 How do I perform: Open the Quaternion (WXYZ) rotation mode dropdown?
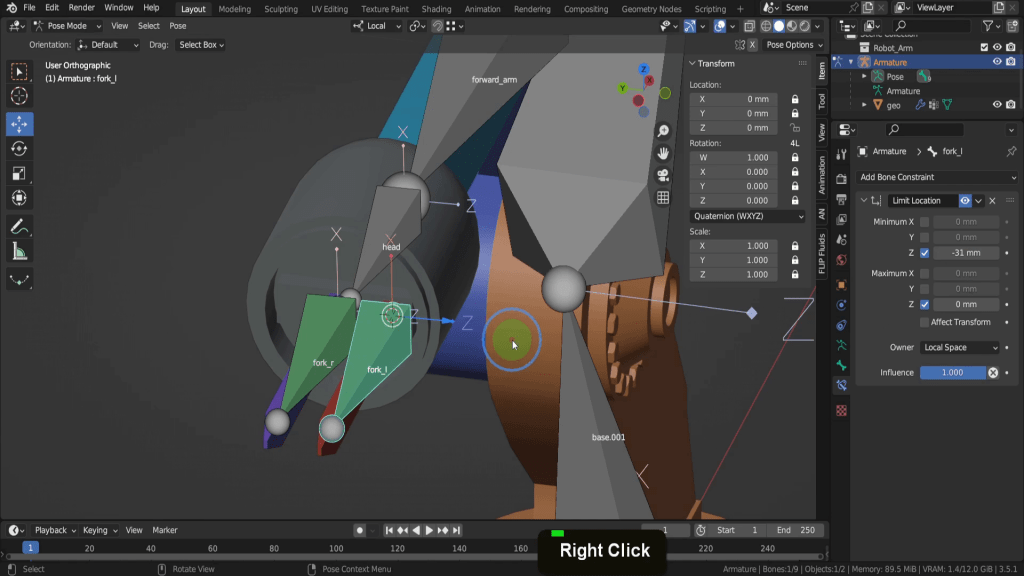pyautogui.click(x=747, y=216)
